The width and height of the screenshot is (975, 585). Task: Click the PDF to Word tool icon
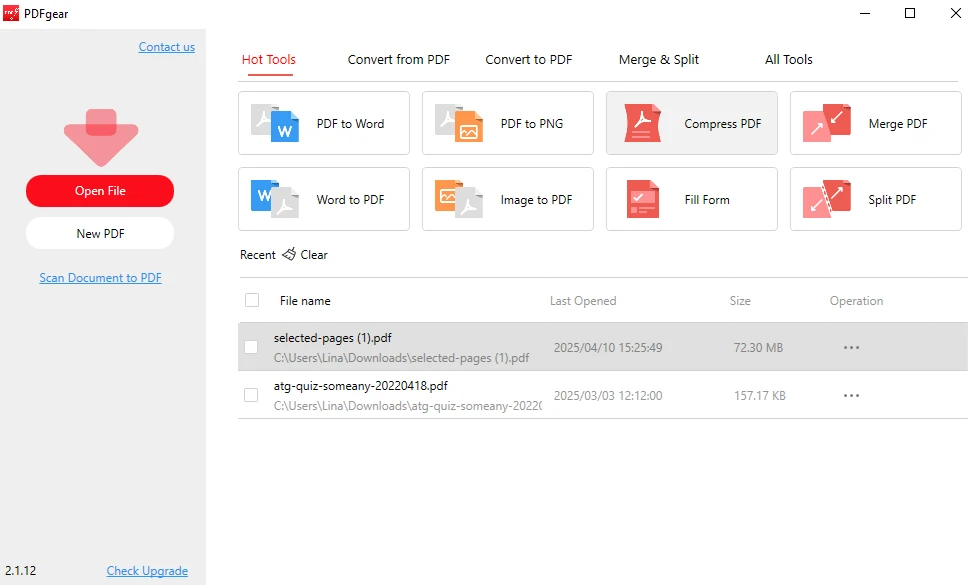[275, 123]
